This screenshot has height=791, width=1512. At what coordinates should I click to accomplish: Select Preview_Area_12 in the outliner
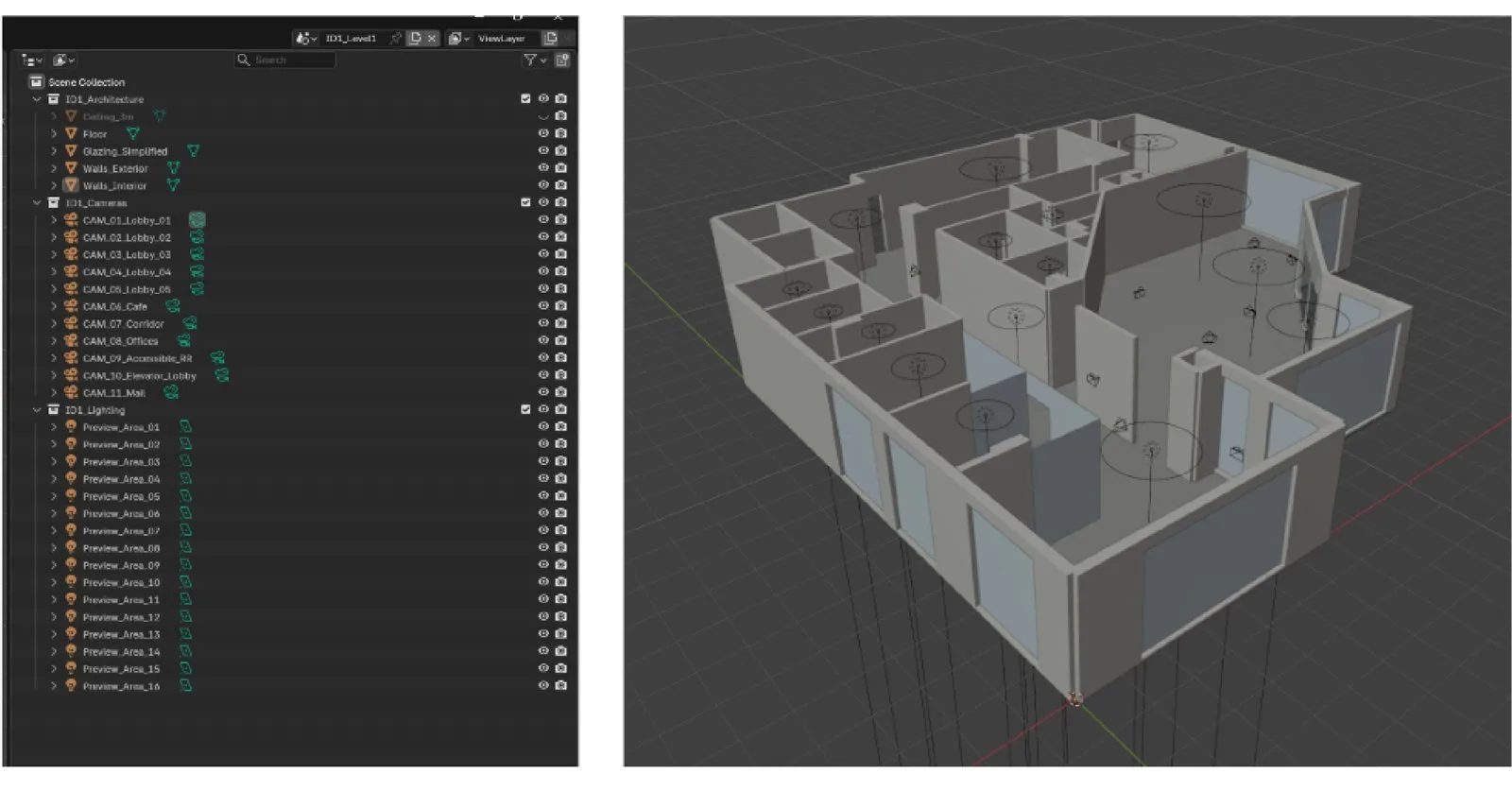click(121, 617)
